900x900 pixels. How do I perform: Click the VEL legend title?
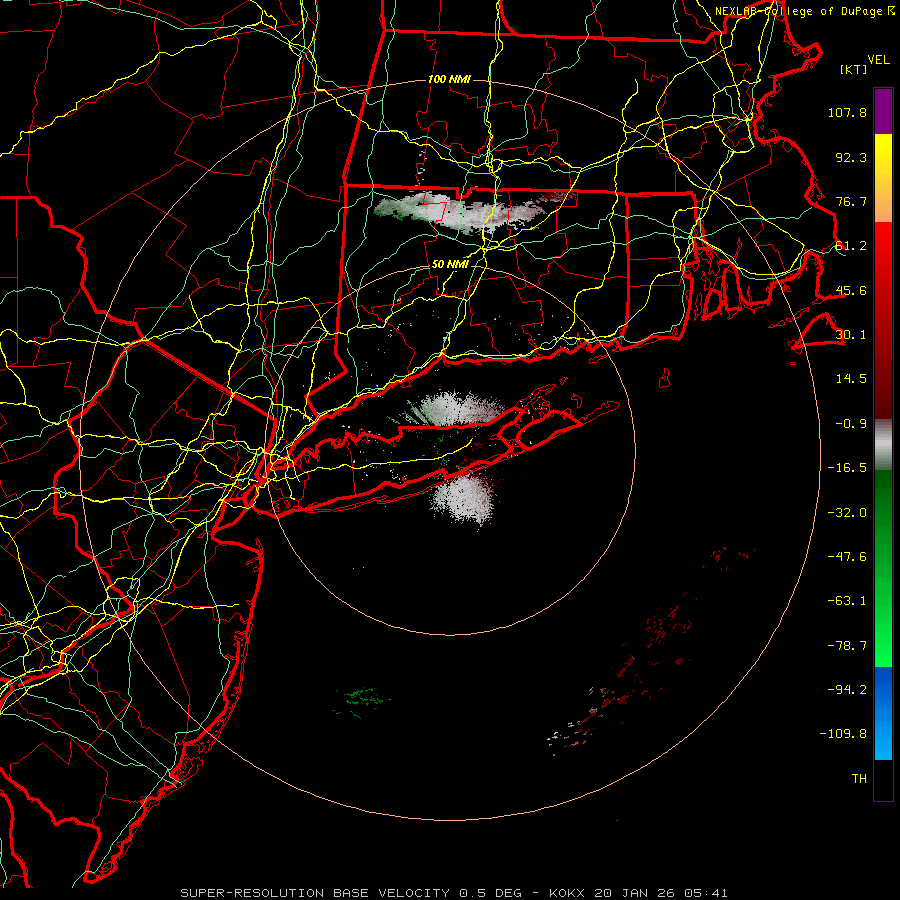(x=878, y=60)
